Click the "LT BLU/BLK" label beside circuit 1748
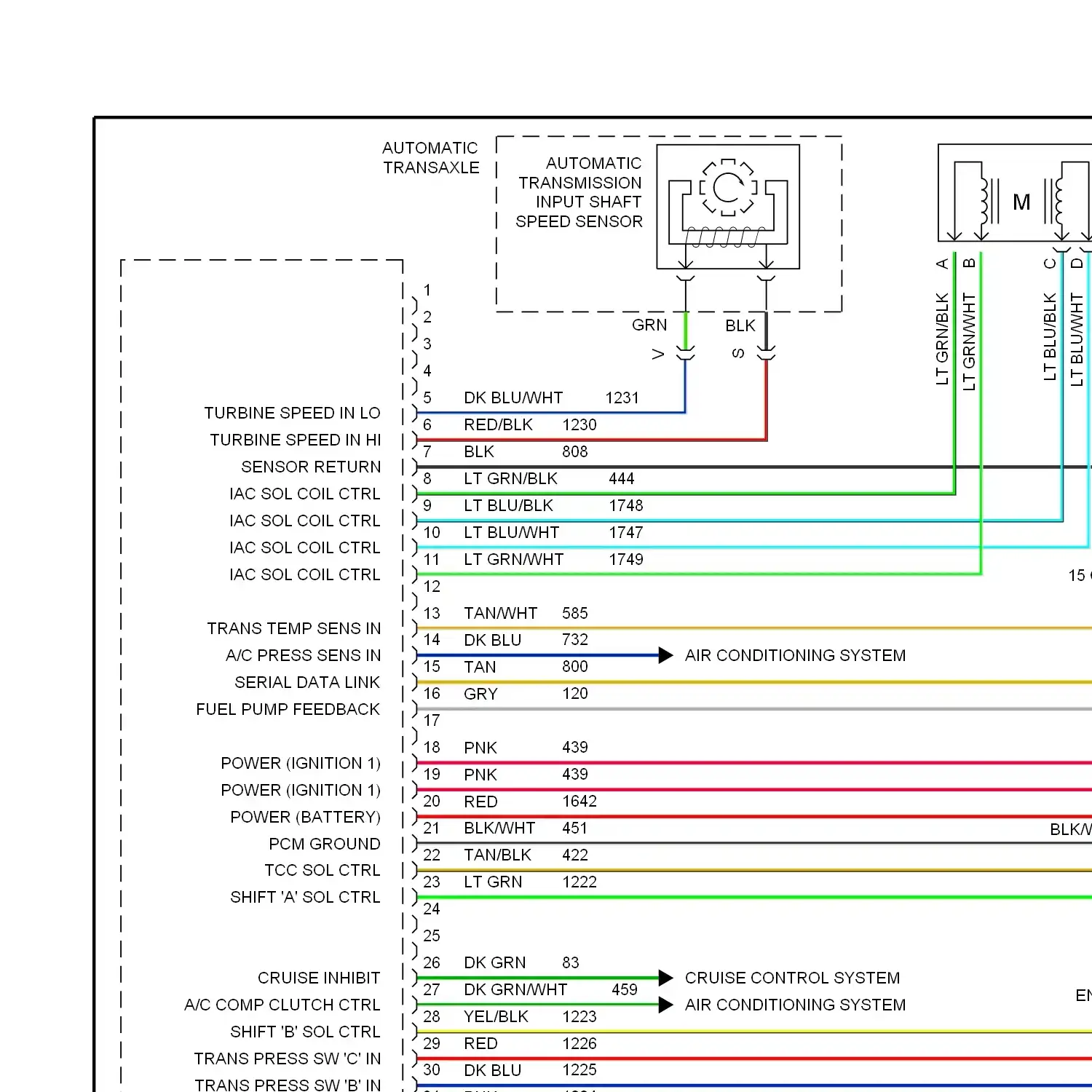The width and height of the screenshot is (1092, 1092). (x=509, y=506)
